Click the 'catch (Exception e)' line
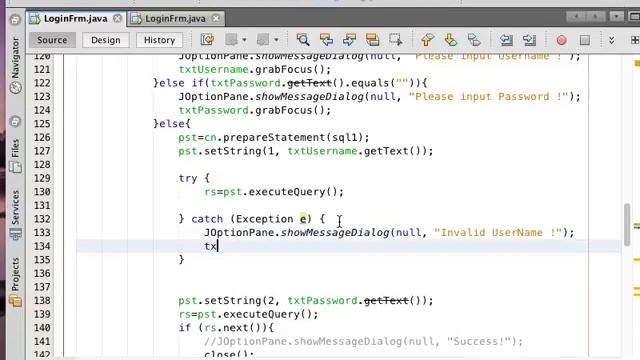 pyautogui.click(x=252, y=219)
